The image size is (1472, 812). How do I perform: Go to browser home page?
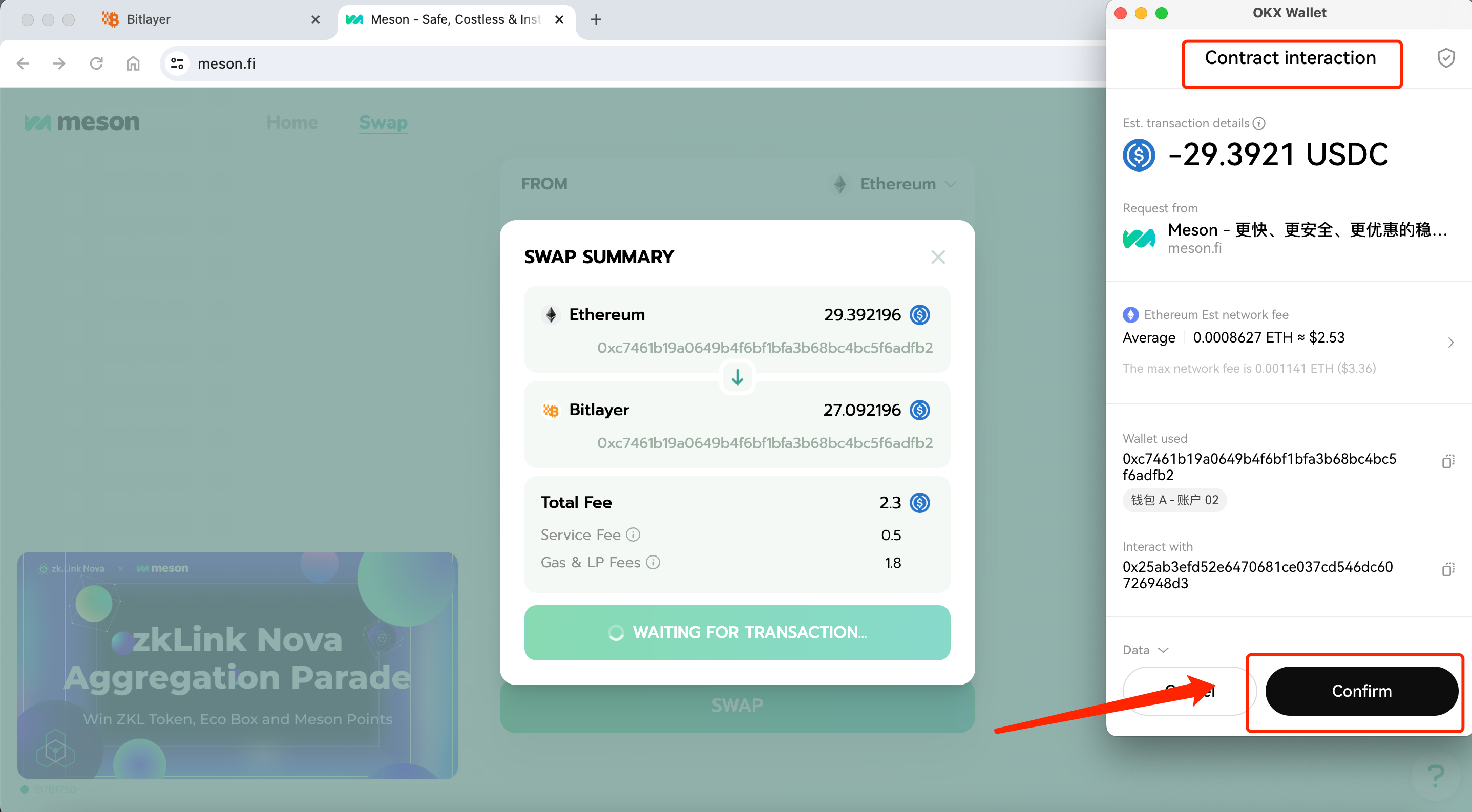tap(133, 63)
